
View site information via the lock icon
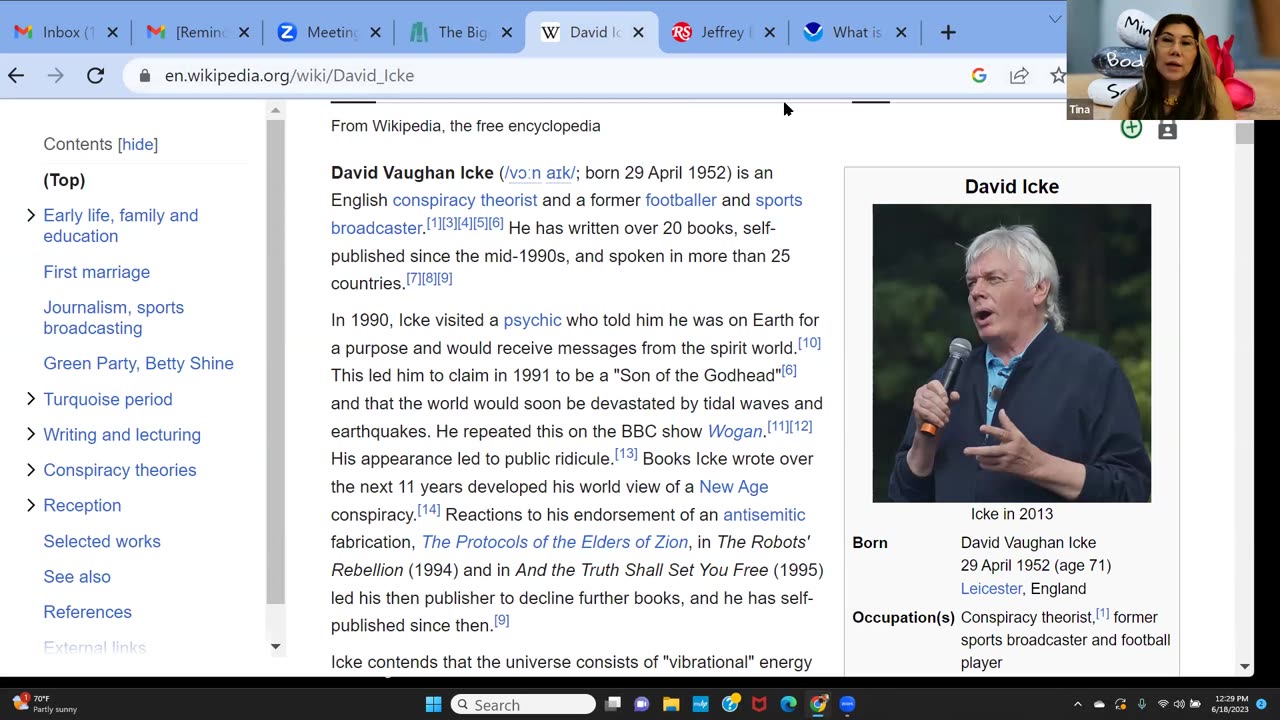coord(146,75)
